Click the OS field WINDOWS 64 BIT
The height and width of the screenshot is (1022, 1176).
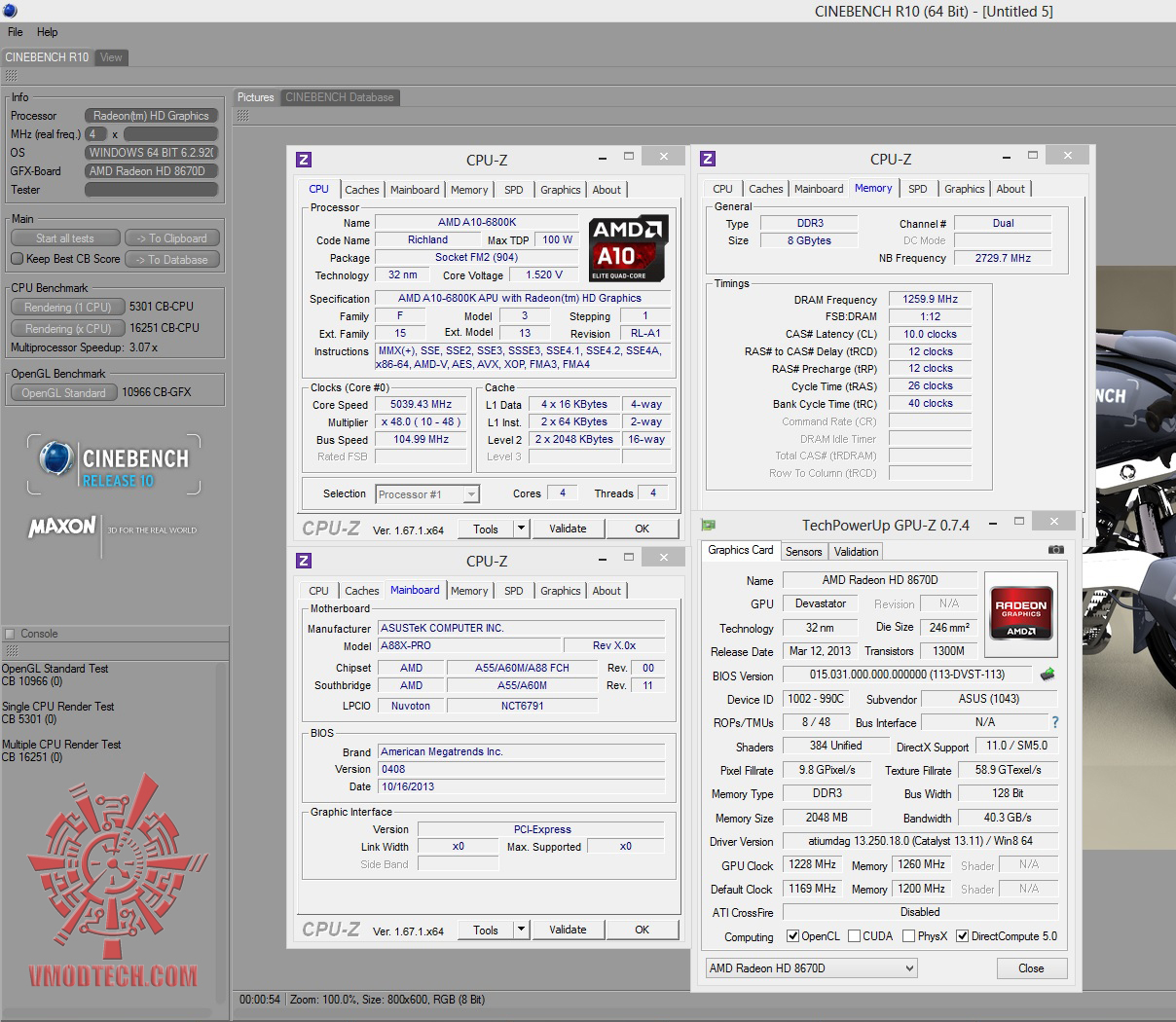(x=151, y=153)
